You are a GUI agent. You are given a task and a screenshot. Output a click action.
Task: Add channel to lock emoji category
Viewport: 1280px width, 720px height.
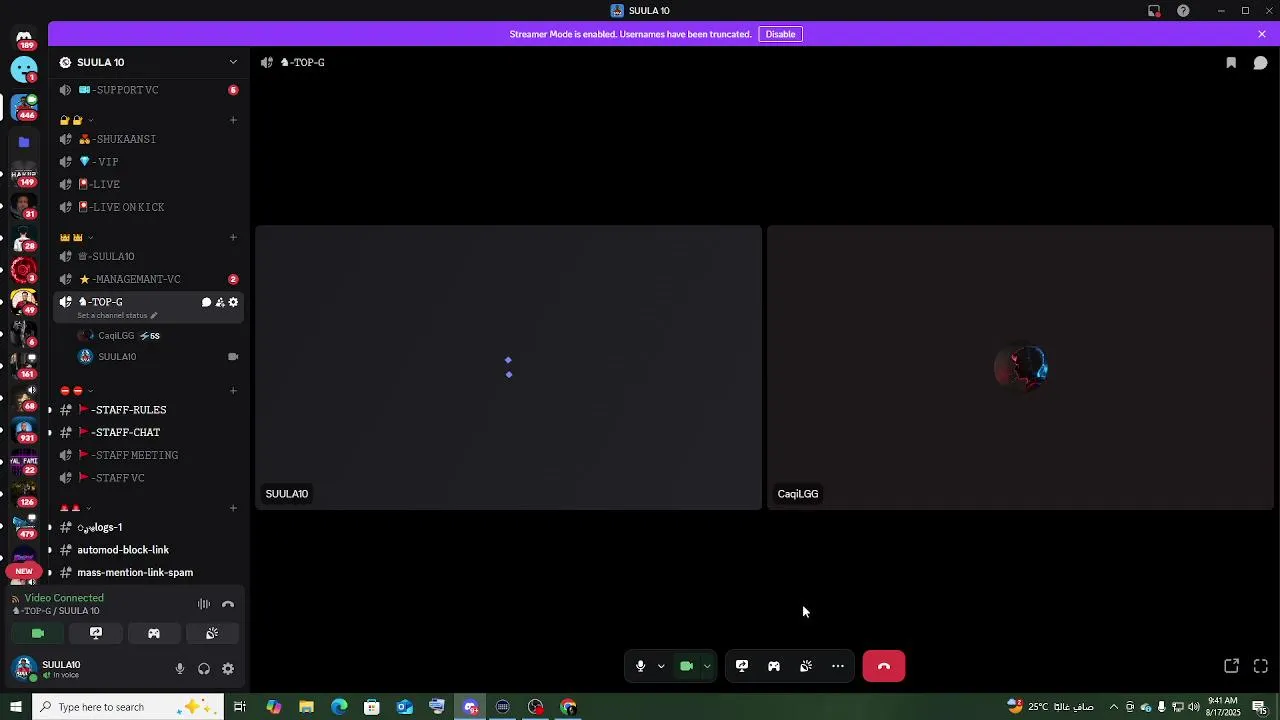coord(233,120)
